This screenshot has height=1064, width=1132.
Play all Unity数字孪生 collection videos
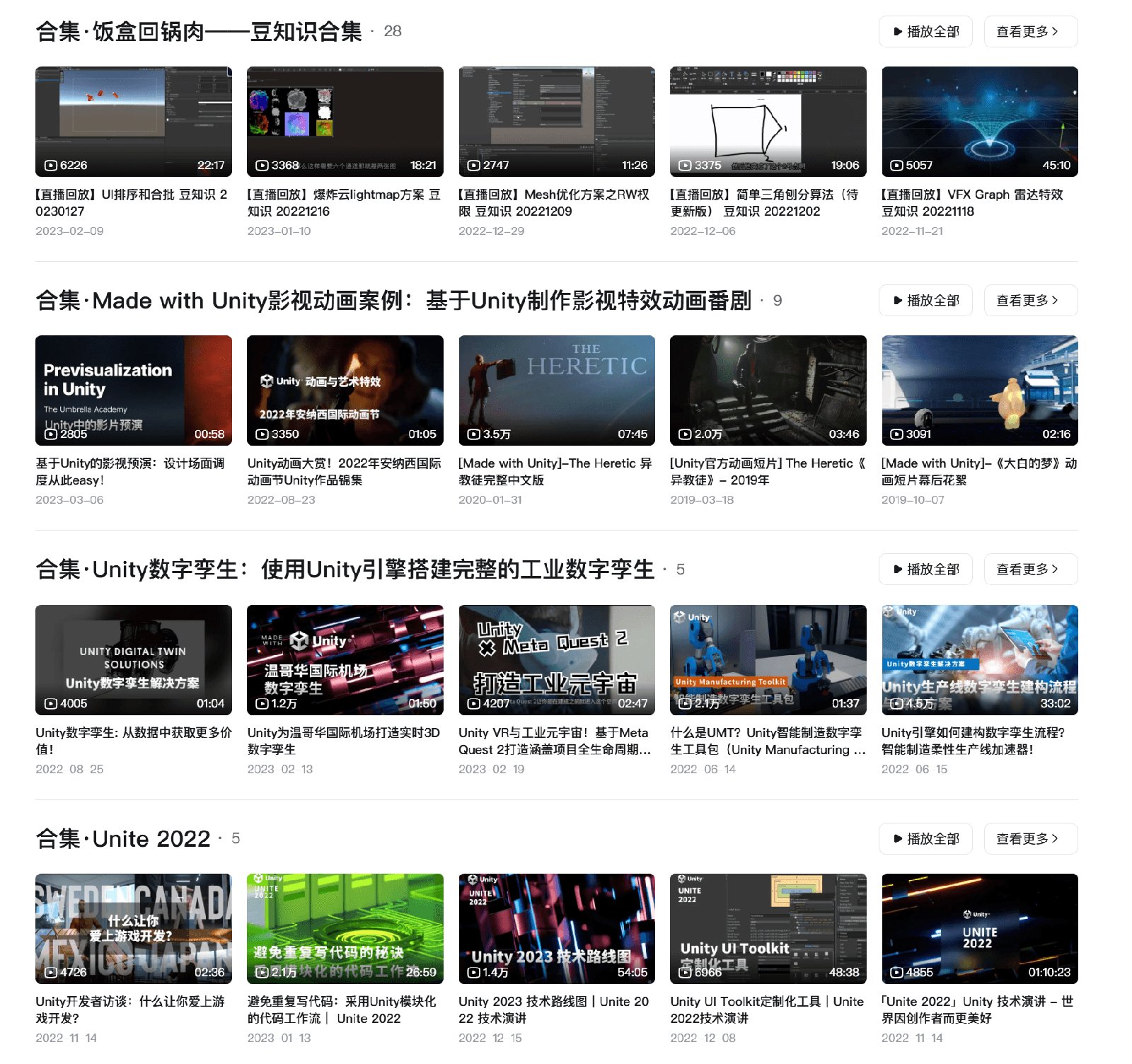point(925,569)
